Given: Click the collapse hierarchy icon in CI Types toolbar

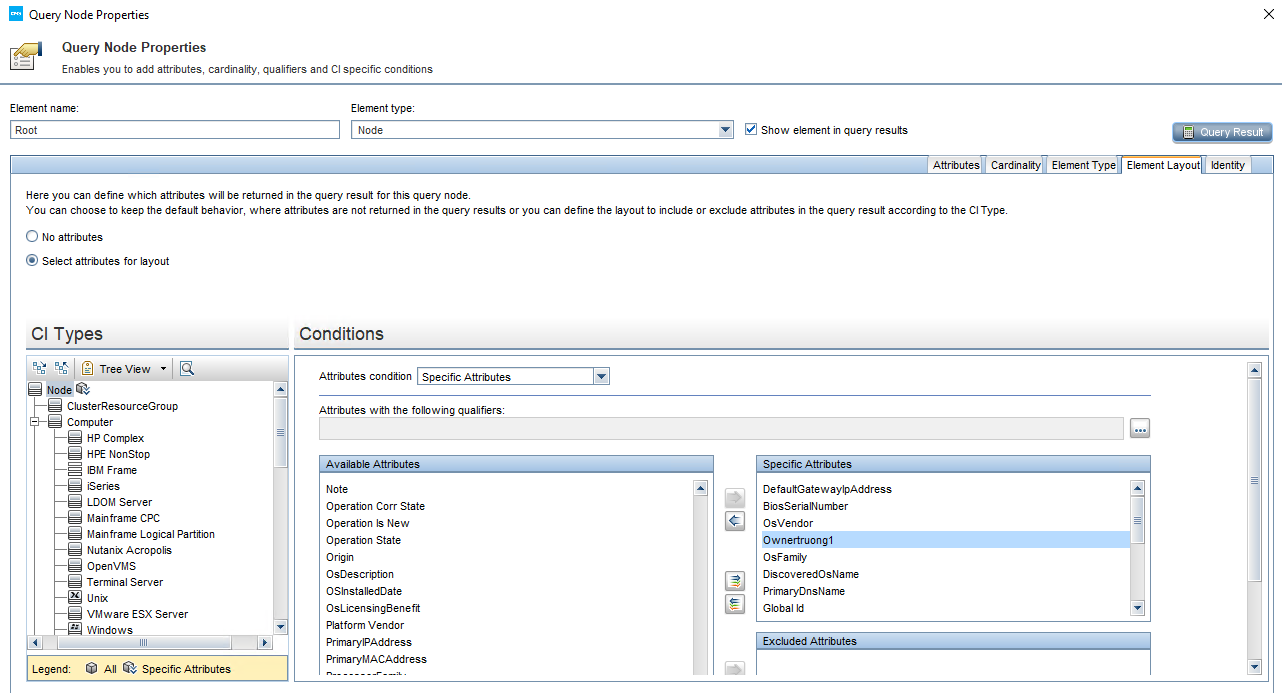Looking at the screenshot, I should (62, 367).
